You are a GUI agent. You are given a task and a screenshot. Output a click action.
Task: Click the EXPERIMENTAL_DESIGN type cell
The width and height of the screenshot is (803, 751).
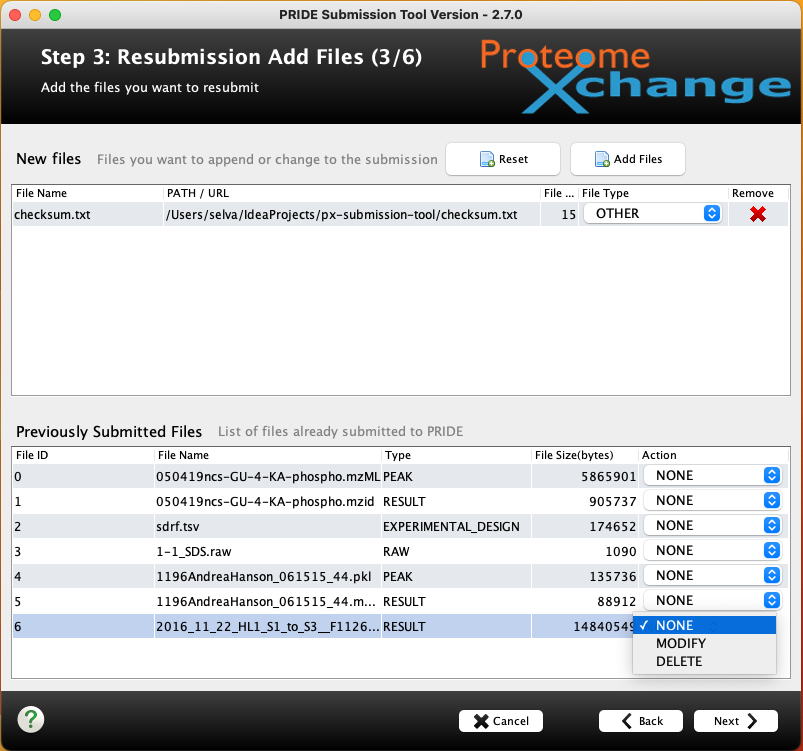click(x=456, y=527)
